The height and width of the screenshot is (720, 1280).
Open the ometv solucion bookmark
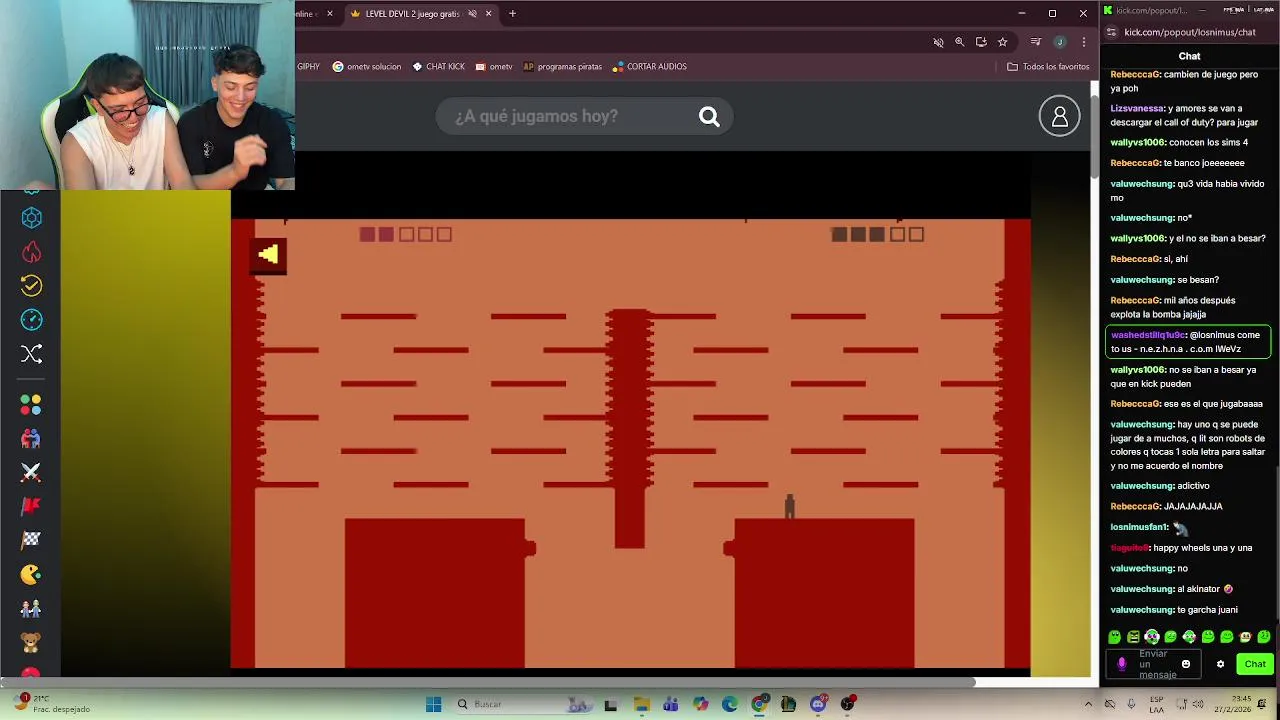(366, 67)
